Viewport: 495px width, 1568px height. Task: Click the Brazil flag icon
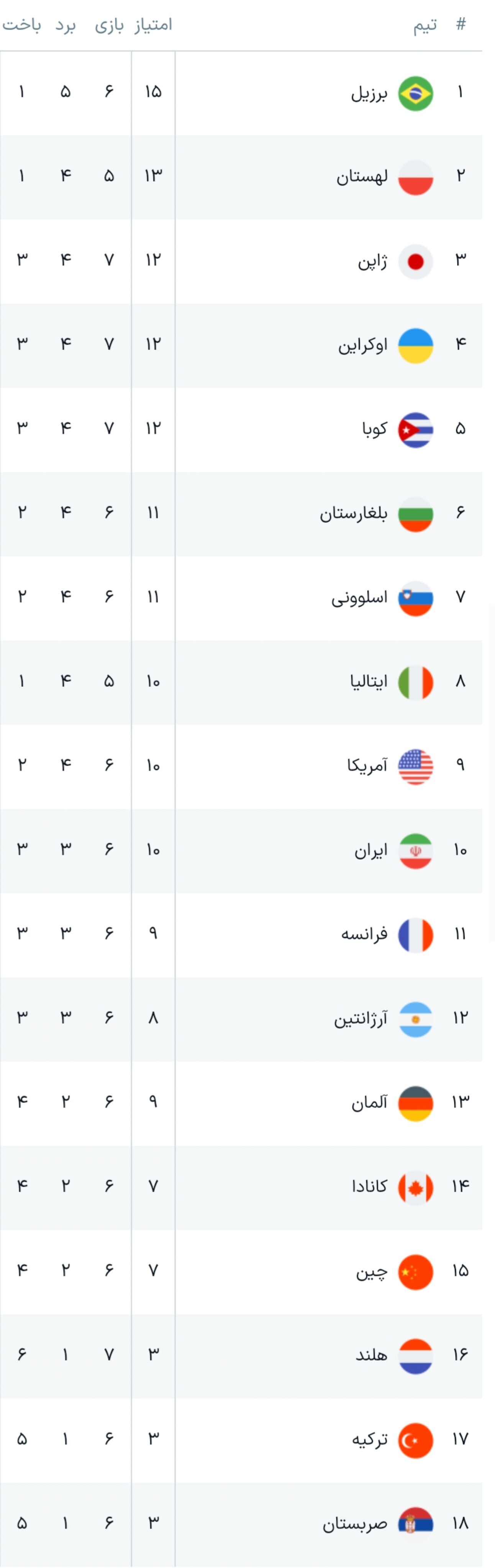coord(415,93)
